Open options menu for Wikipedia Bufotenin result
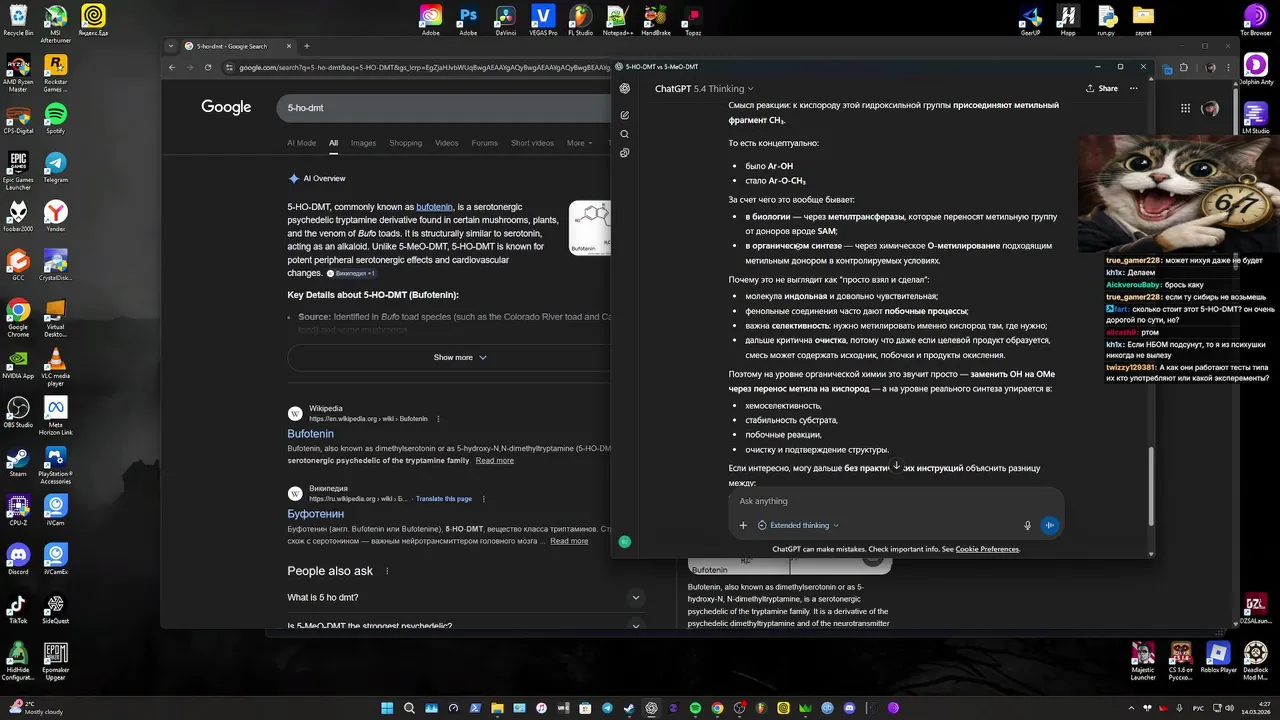This screenshot has height=720, width=1280. (x=438, y=419)
